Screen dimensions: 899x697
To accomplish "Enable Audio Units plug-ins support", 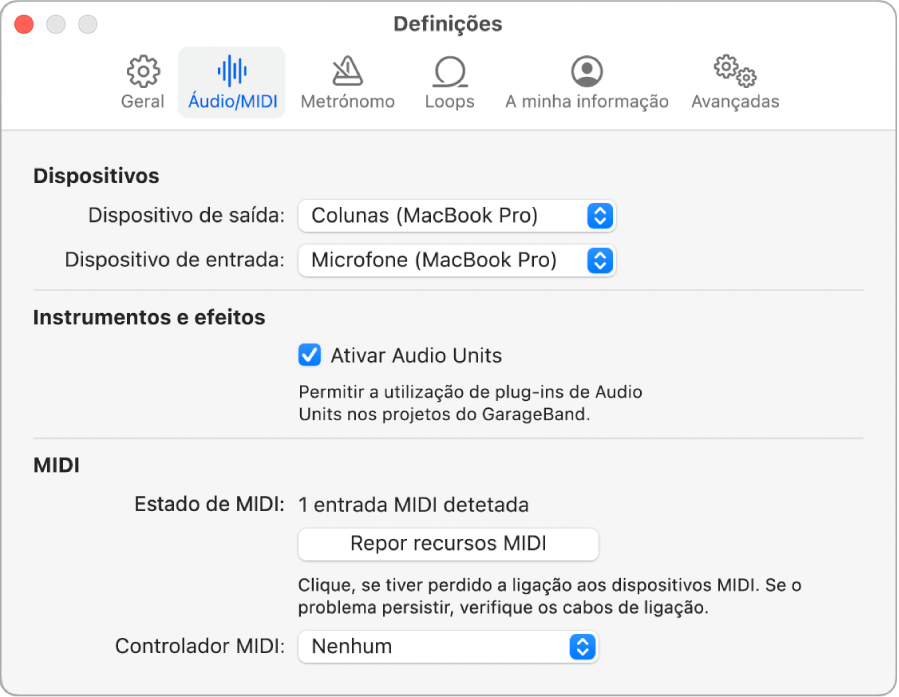I will click(309, 354).
